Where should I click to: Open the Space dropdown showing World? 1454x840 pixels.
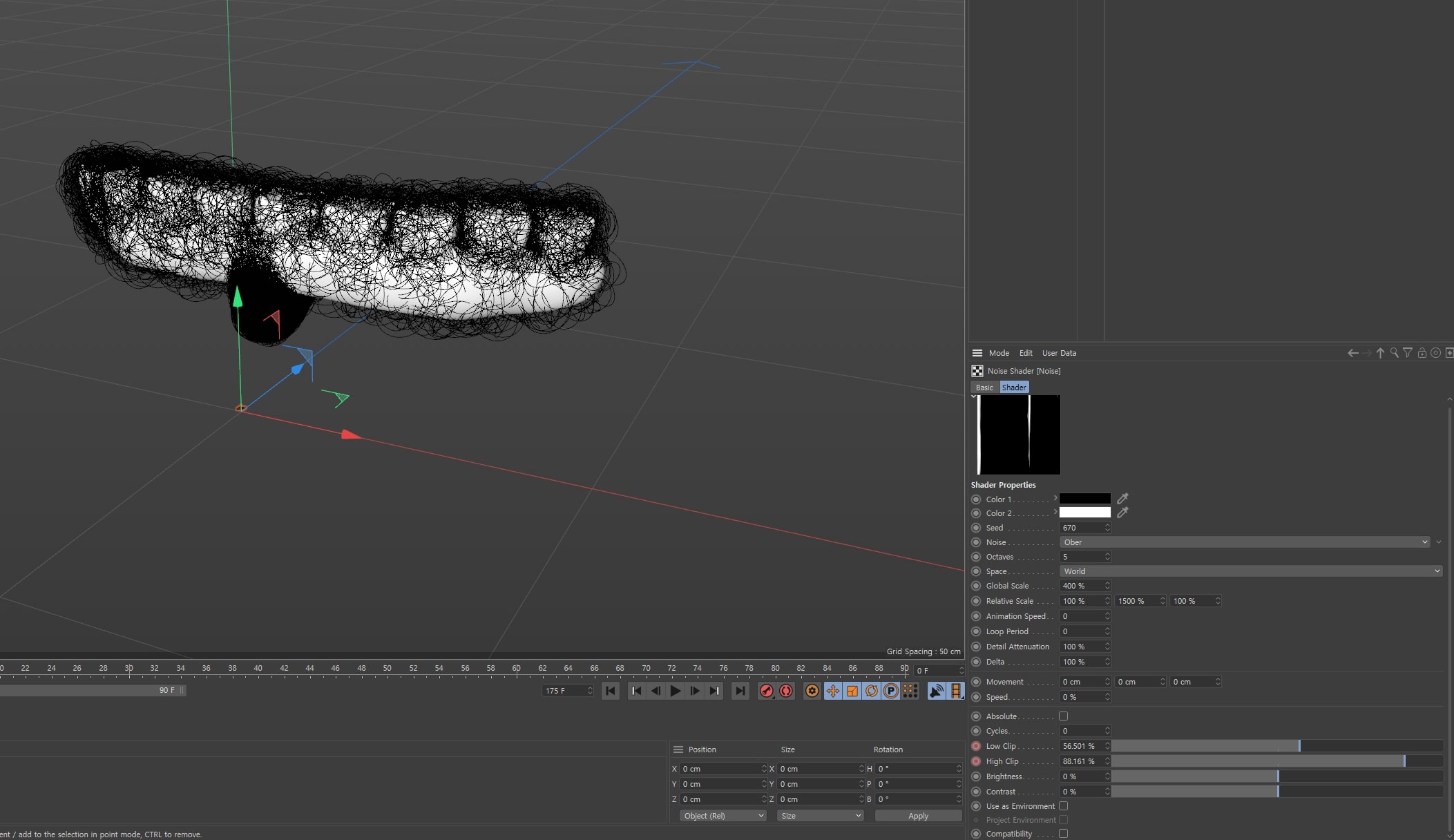pos(1251,571)
